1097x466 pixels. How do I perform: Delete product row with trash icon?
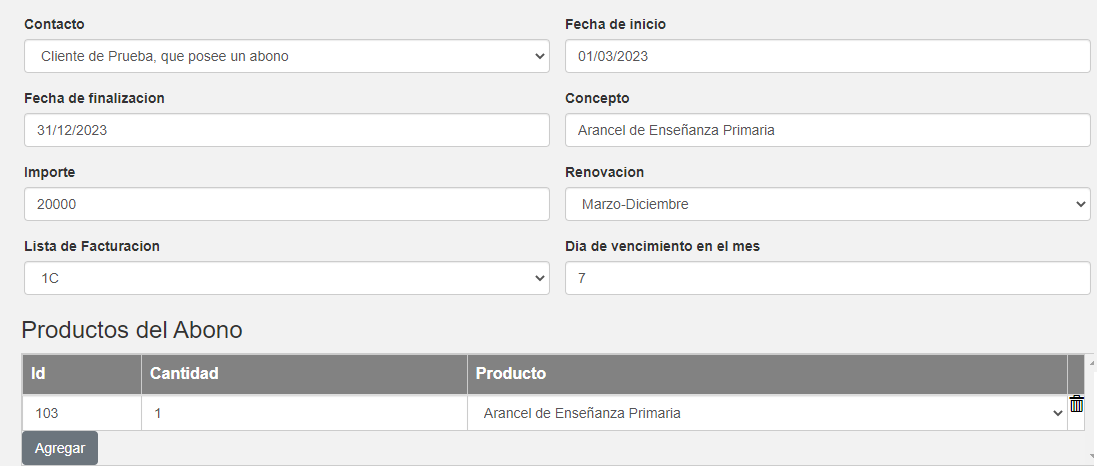(x=1077, y=404)
